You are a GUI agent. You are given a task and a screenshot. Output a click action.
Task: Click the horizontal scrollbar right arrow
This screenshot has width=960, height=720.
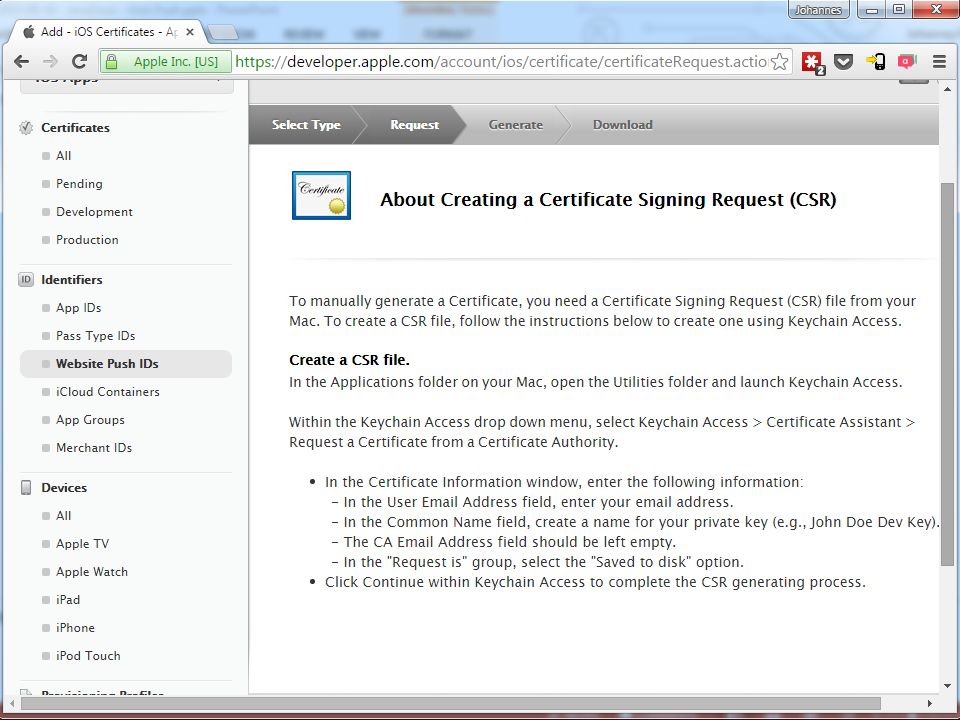[929, 703]
